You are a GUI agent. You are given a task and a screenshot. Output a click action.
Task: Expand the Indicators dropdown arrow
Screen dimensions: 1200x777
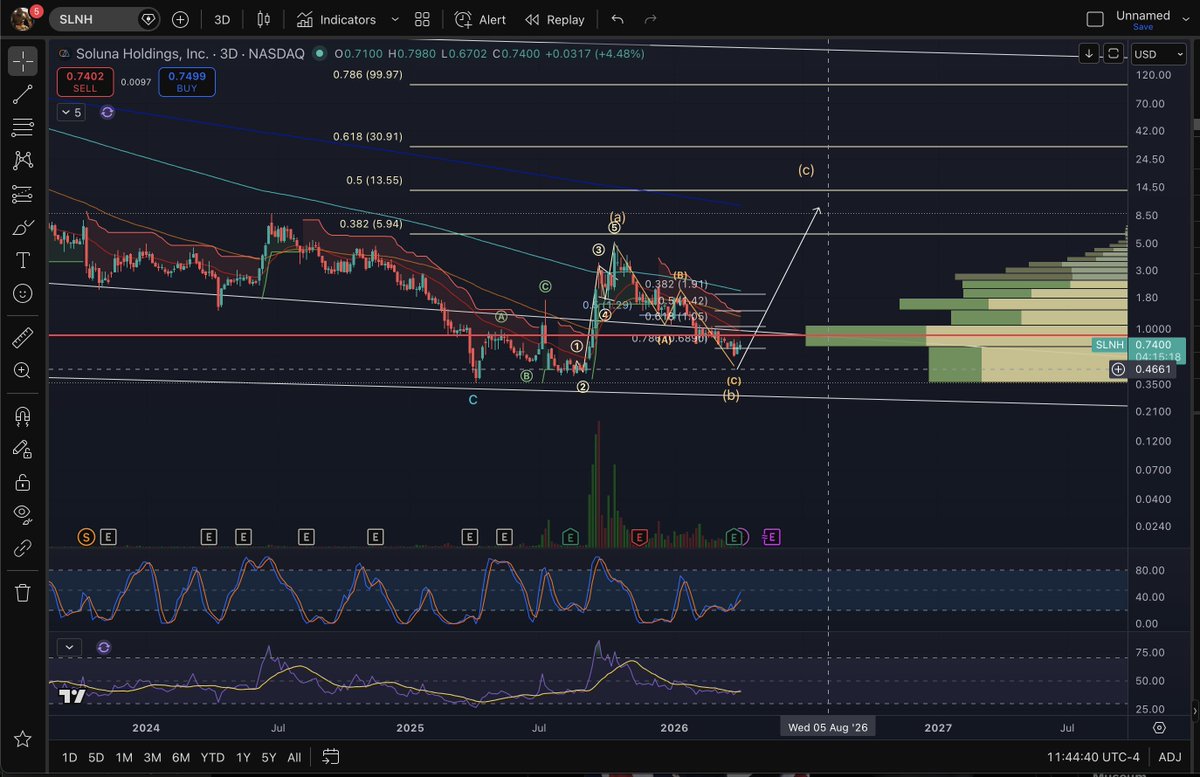394,19
